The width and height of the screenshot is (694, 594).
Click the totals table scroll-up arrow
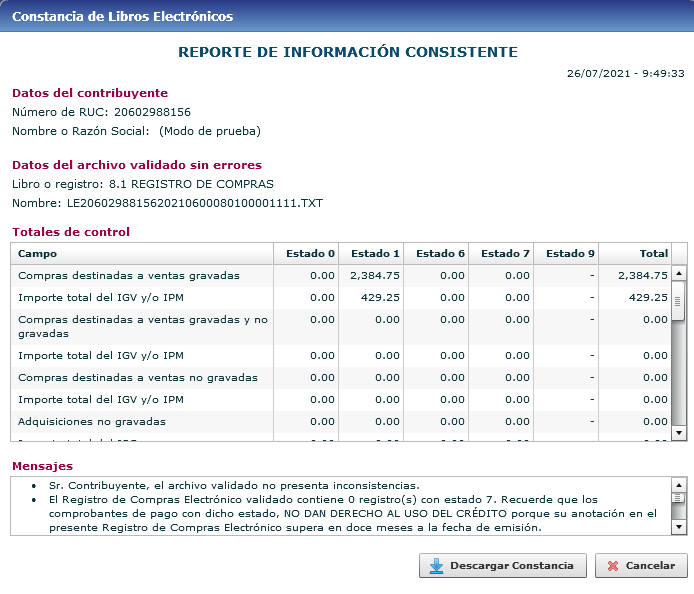(678, 273)
